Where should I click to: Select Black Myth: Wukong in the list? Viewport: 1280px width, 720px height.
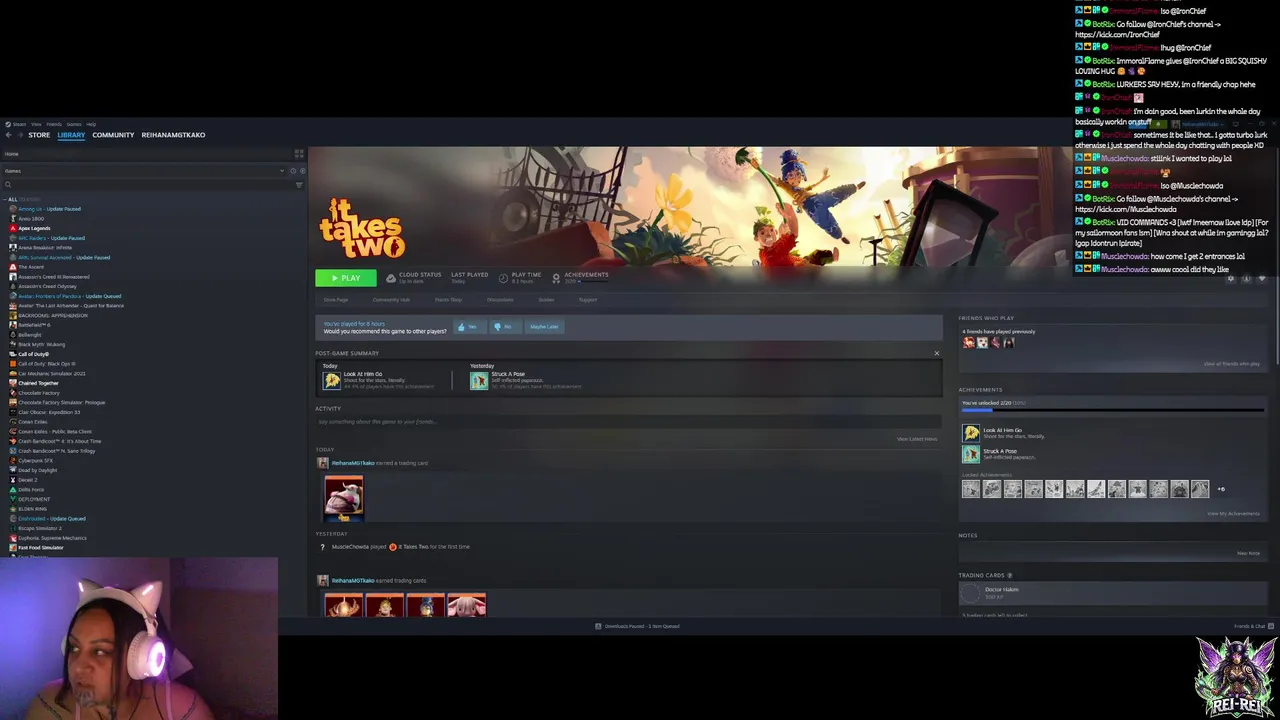point(40,344)
